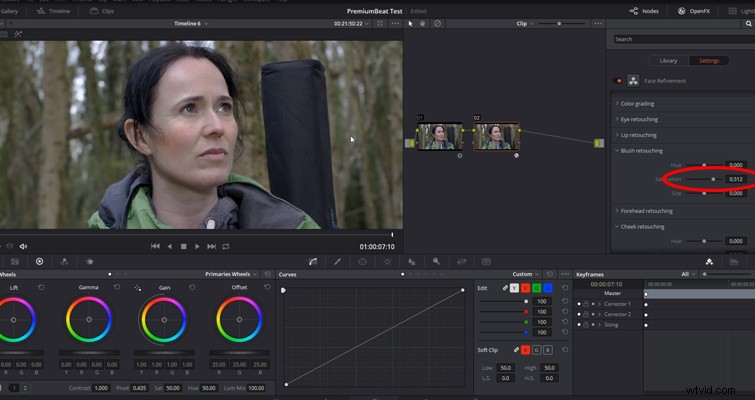755x400 pixels.
Task: Select the eyedropper Qualifier tool
Action: pos(338,261)
